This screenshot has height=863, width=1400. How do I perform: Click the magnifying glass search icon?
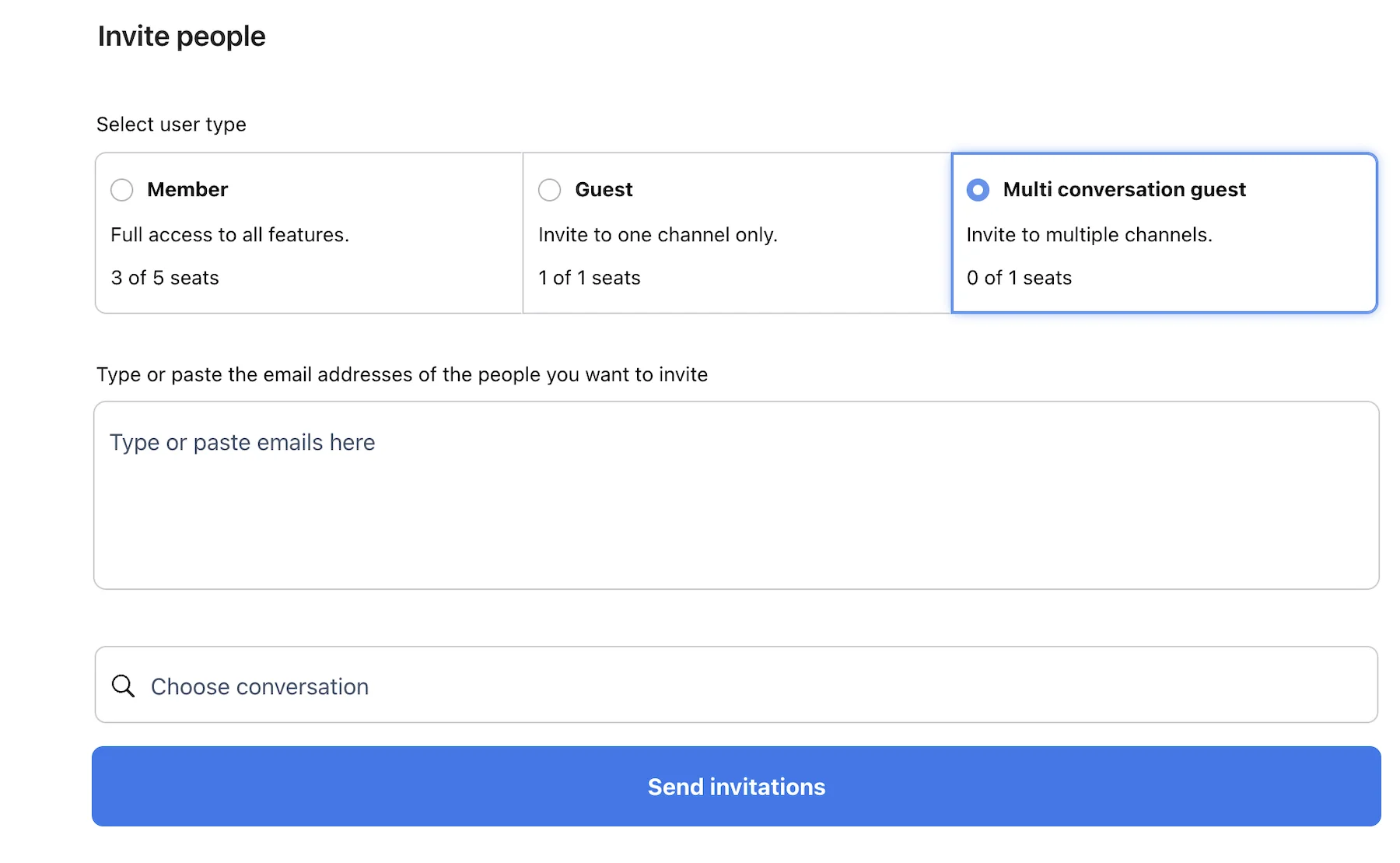click(123, 686)
